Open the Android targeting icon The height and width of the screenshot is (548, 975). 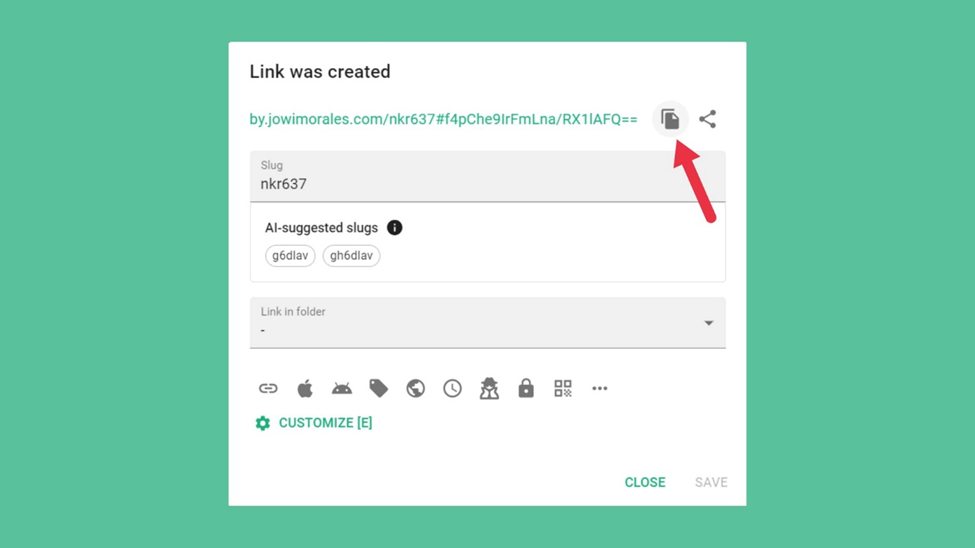pos(341,388)
